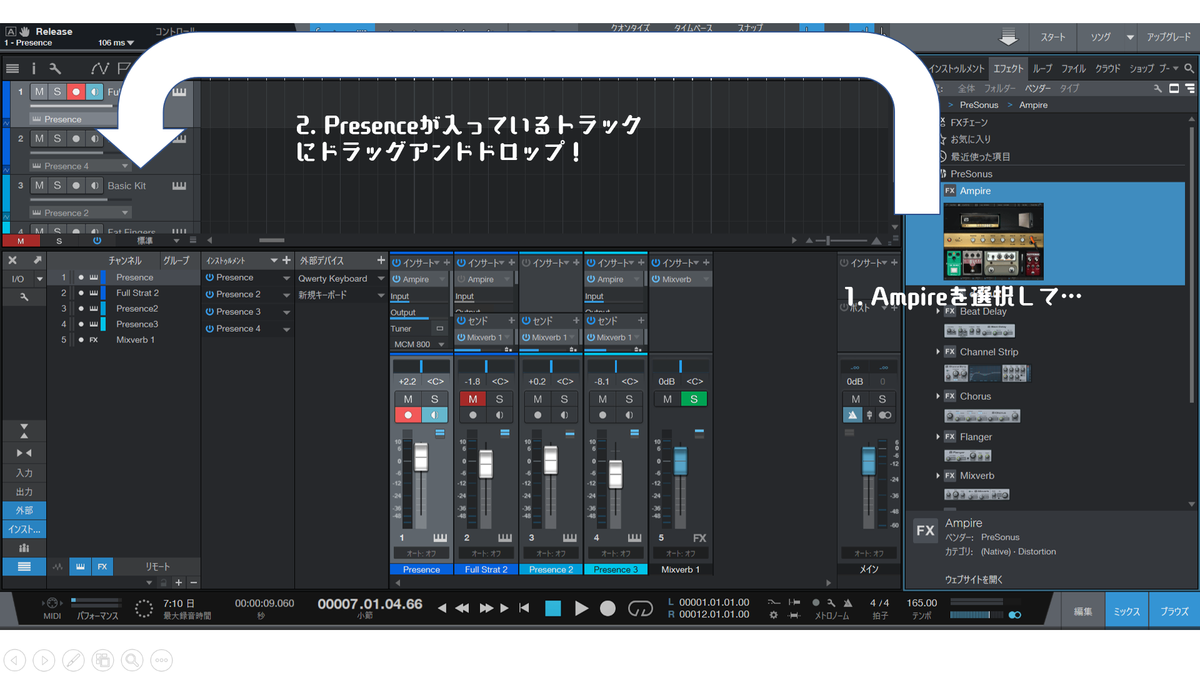Toggle the transport Loop button

639,608
